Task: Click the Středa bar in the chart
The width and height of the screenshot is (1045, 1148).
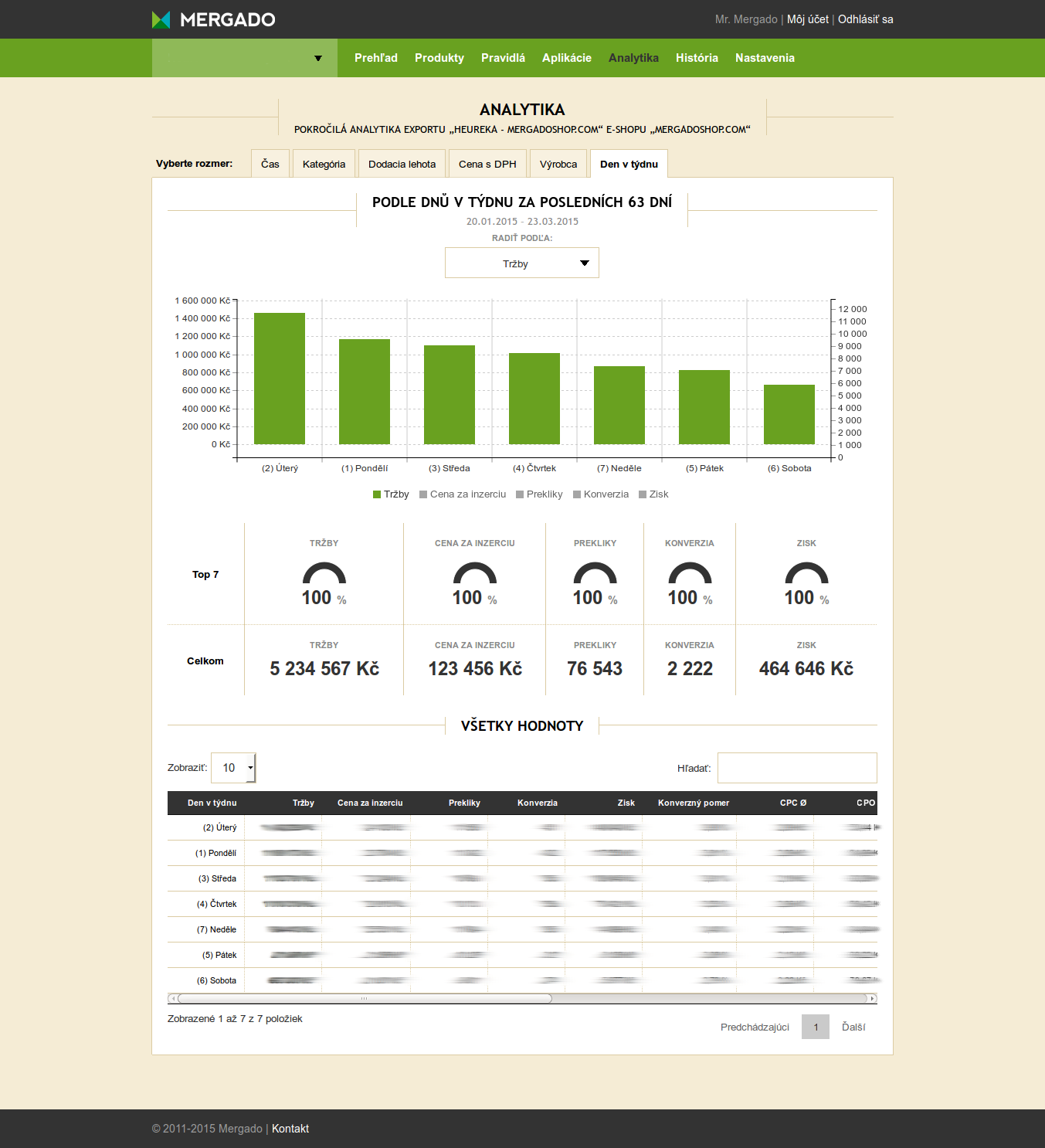Action: pos(450,395)
